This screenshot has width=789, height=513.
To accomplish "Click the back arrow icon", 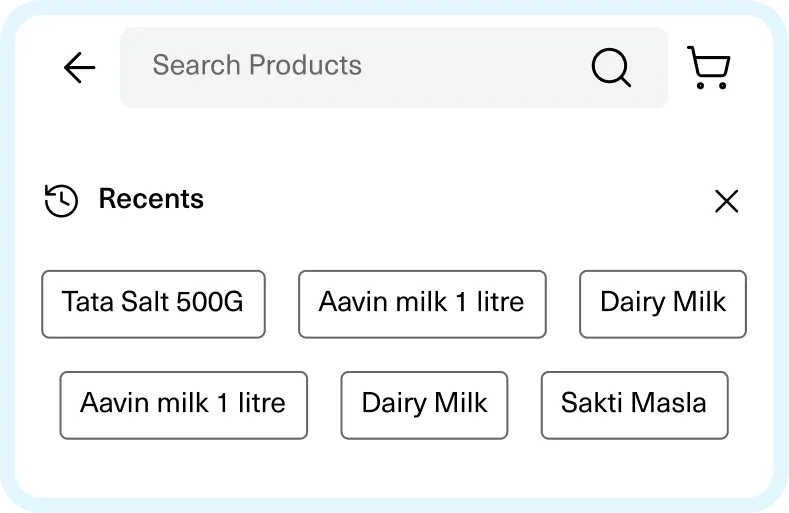I will [x=79, y=67].
